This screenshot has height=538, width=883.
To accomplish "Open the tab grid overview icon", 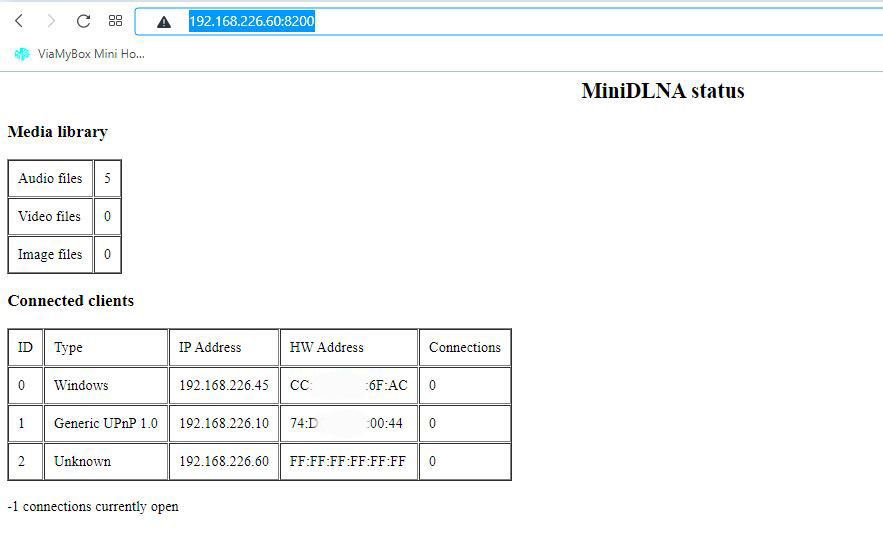I will pos(115,21).
